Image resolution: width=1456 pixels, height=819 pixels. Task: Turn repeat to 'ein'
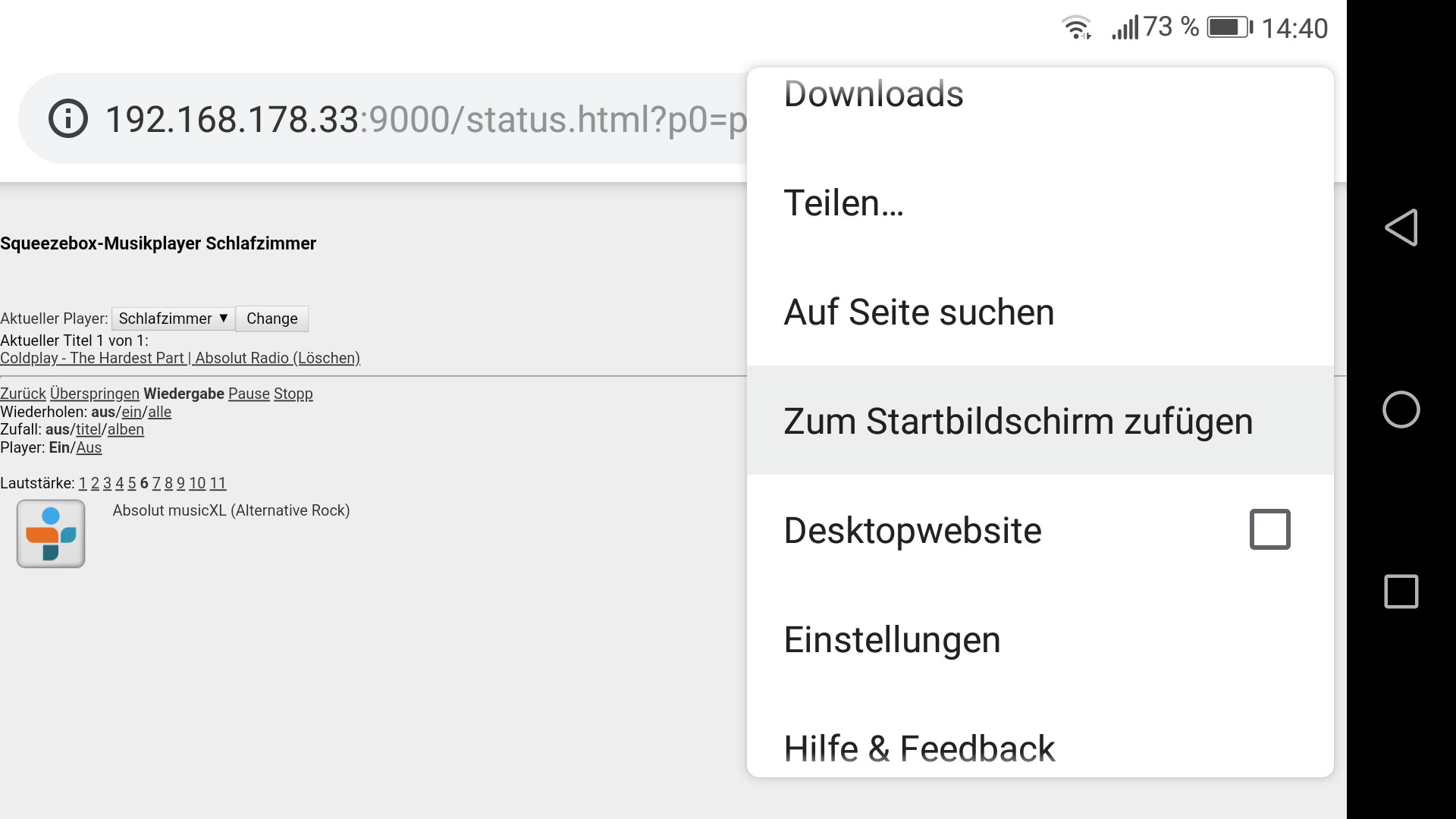click(x=132, y=412)
